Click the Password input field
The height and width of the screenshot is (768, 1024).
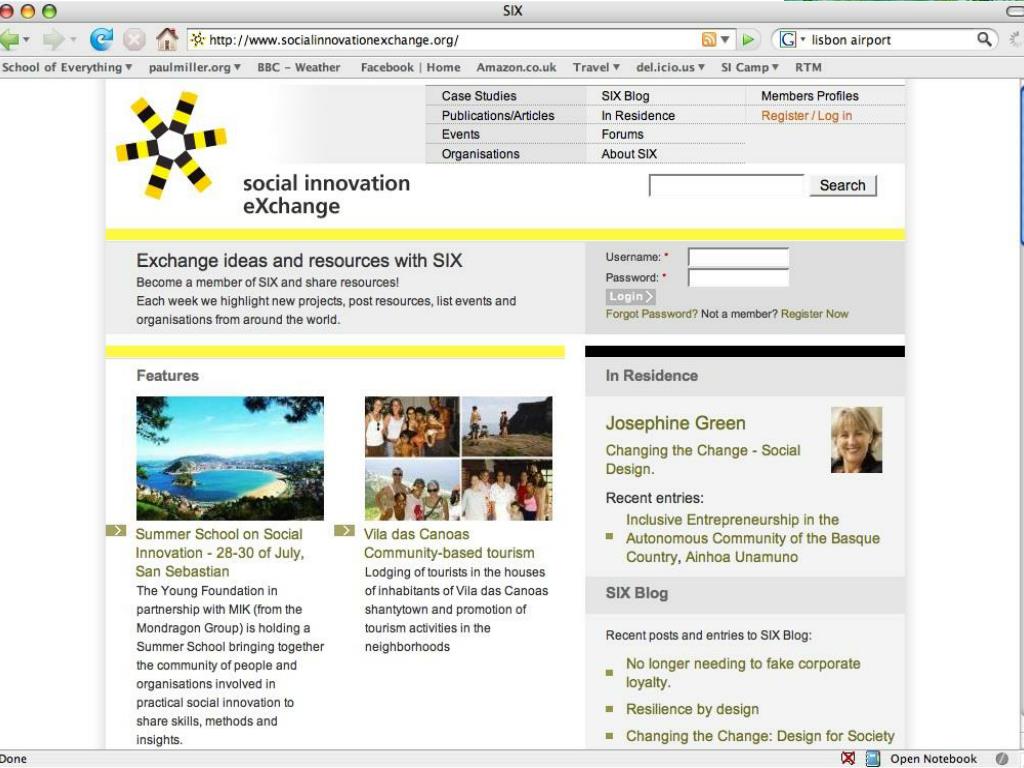tap(739, 278)
